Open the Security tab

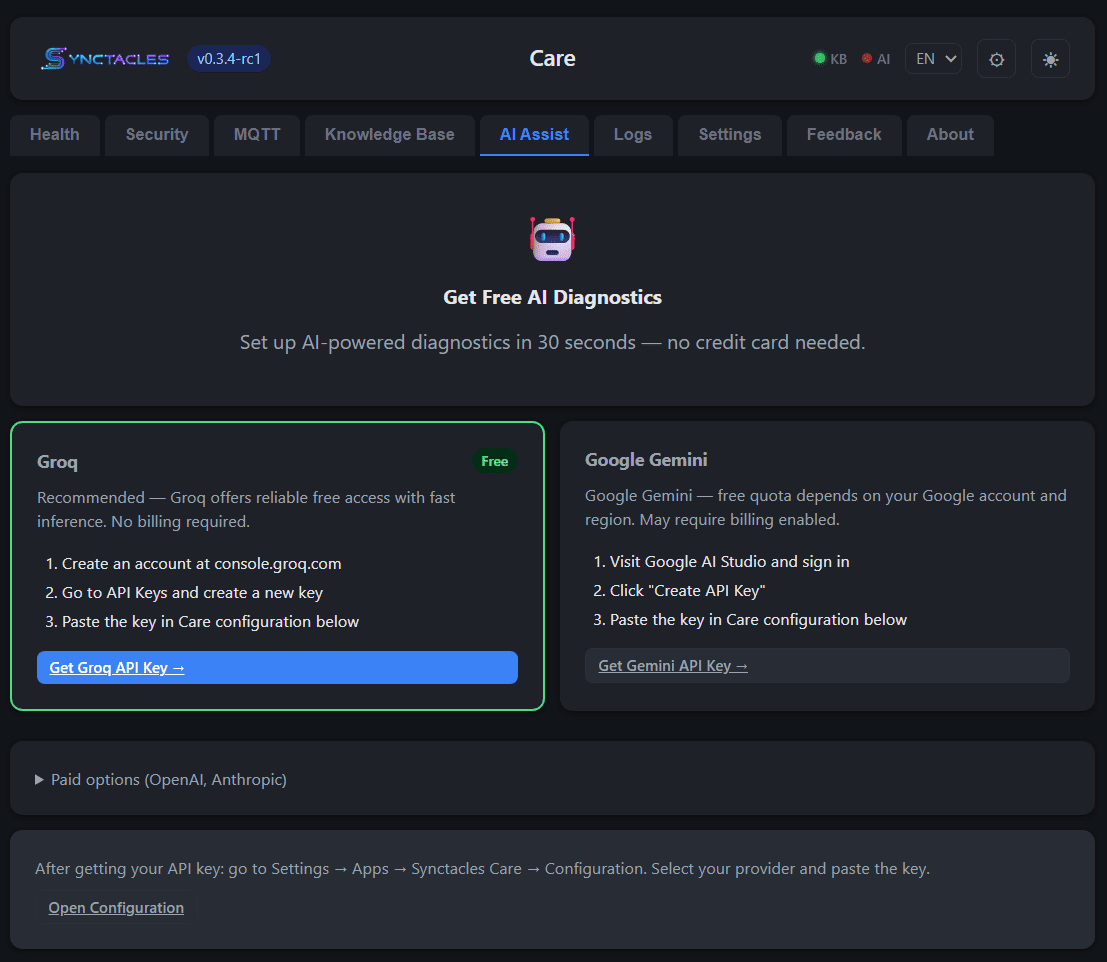[156, 135]
